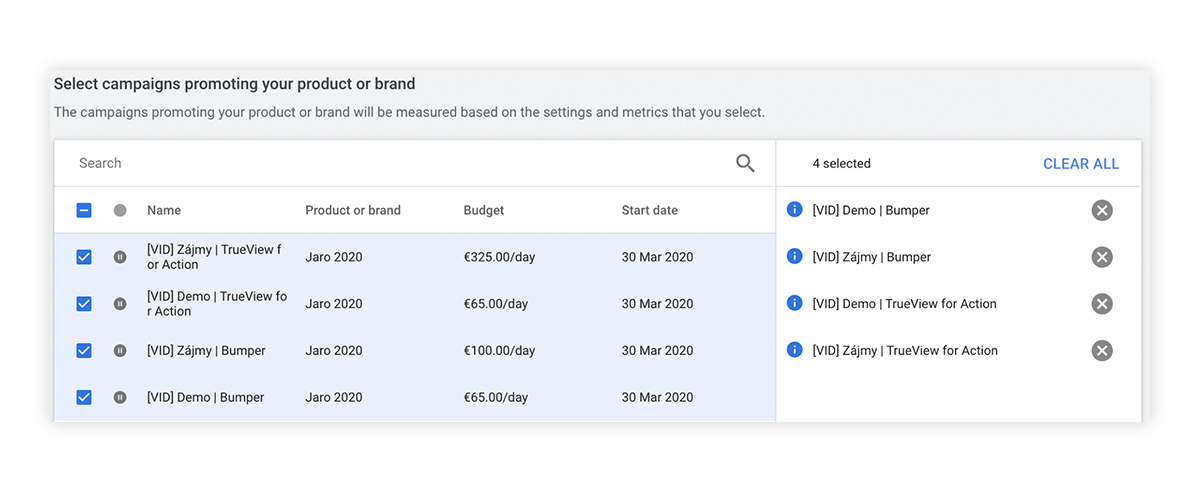This screenshot has height=490, width=1200.
Task: Click paused status icon of €100.00/day campaign
Action: point(120,351)
